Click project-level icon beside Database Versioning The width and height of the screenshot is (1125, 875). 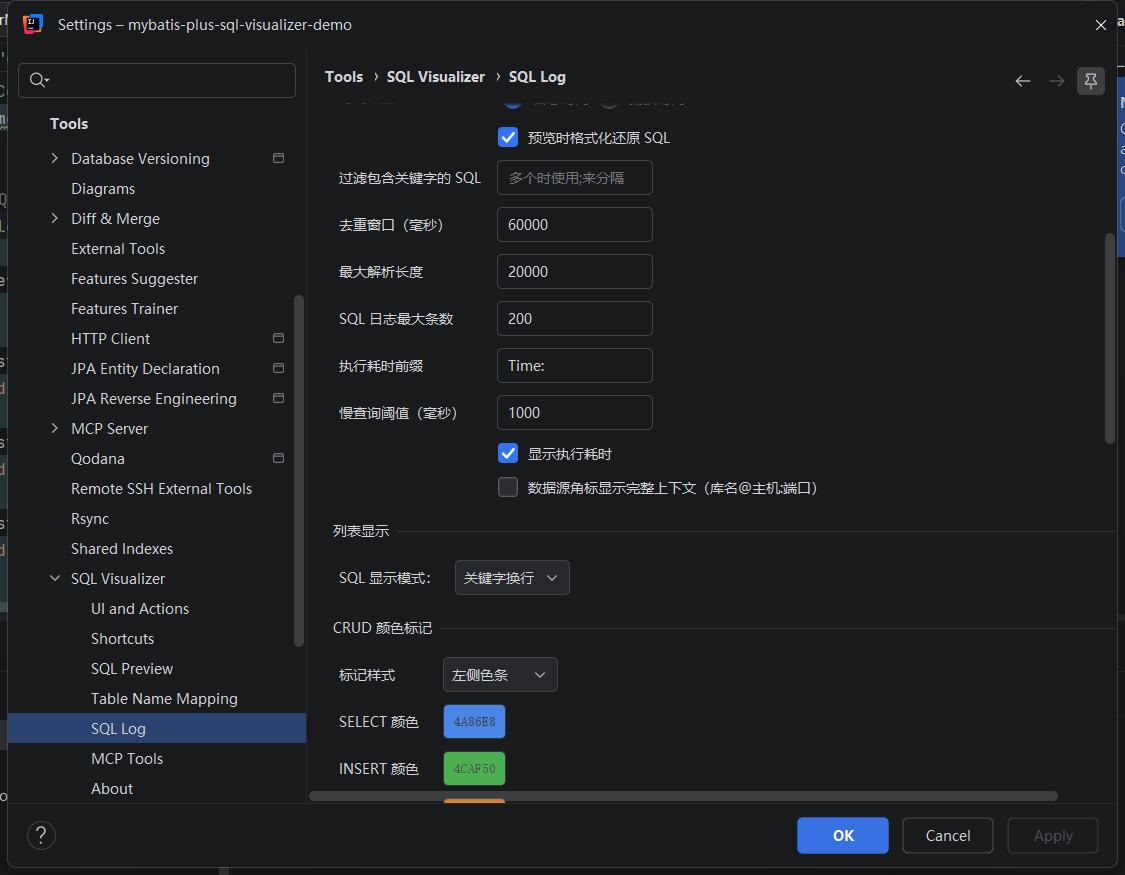point(278,158)
